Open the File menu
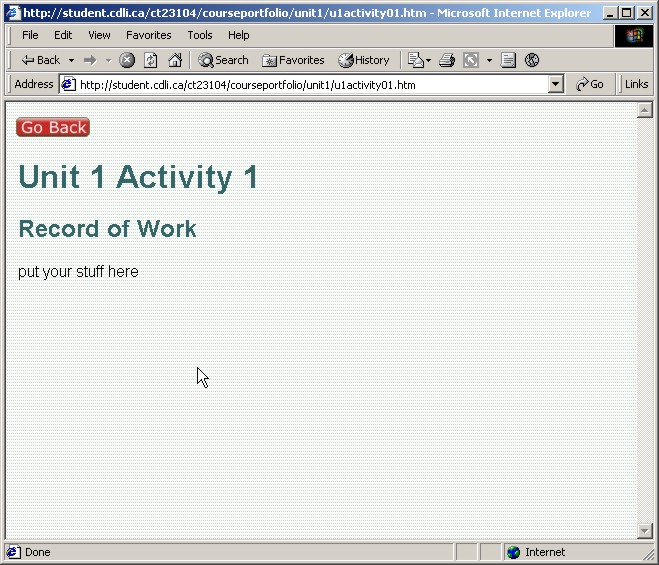 [30, 35]
